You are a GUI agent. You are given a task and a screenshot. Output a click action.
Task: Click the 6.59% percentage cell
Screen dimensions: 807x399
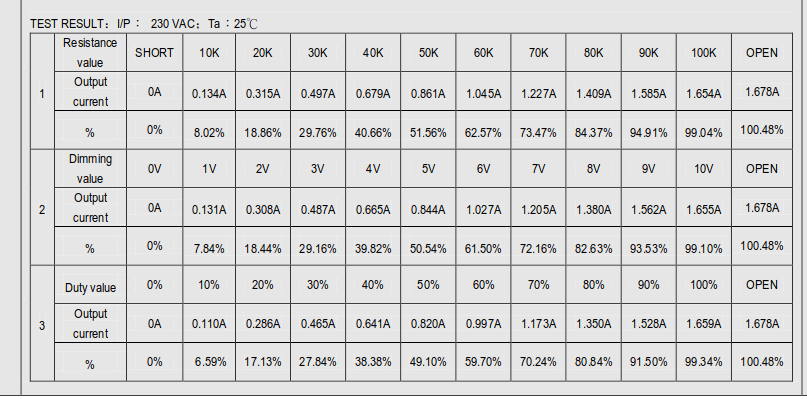(x=209, y=362)
